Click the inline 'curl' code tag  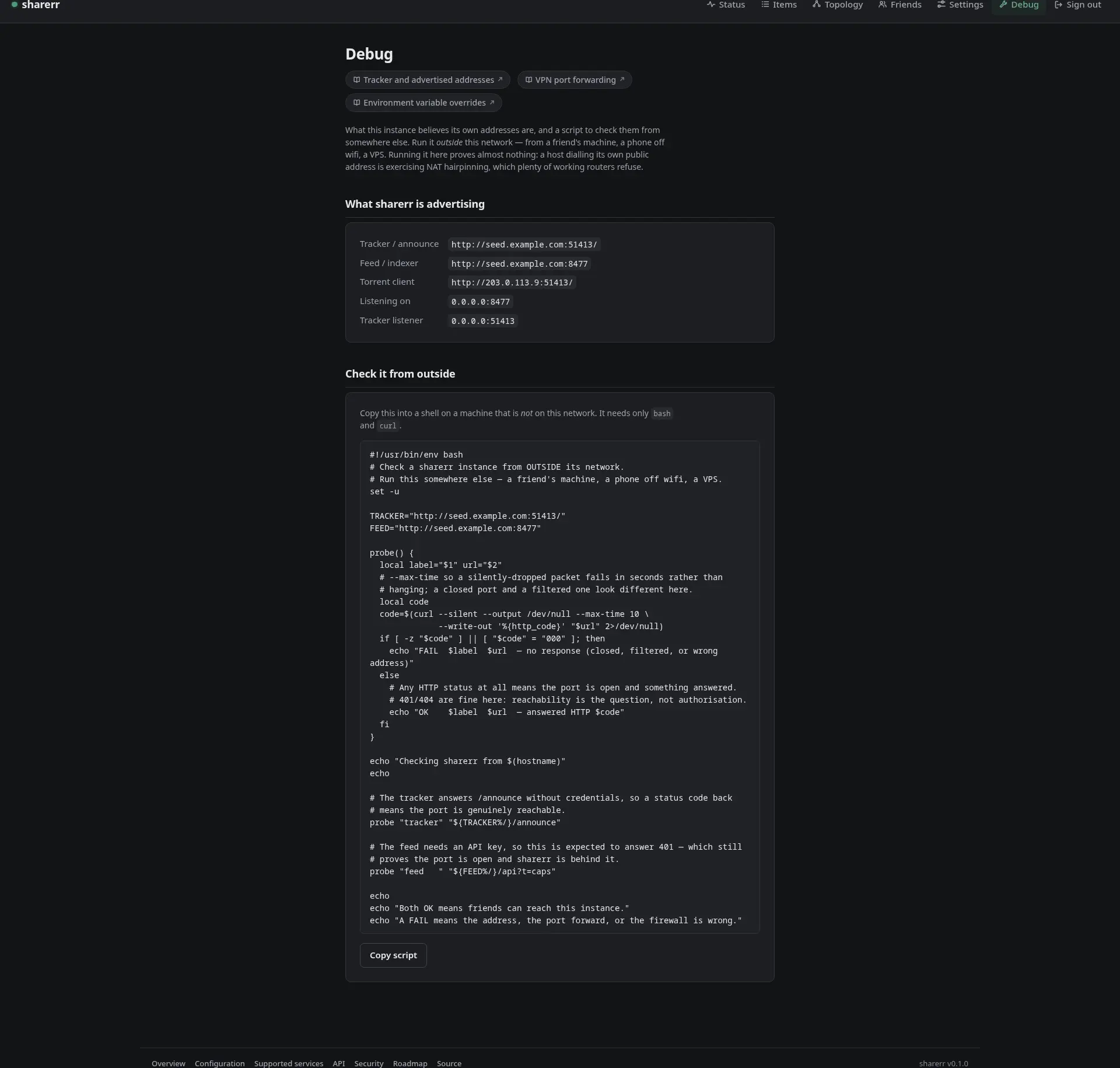click(388, 425)
